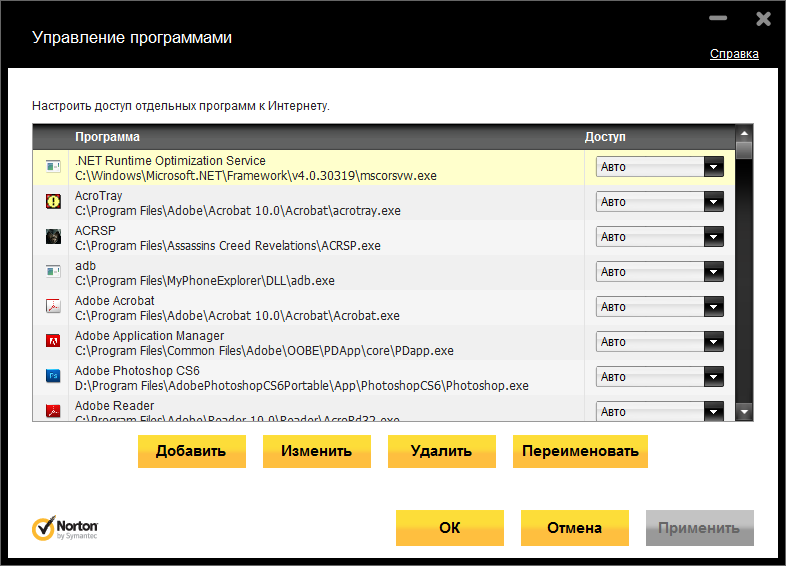Click path text ending 'mscorsvw.exe'
This screenshot has height=566, width=786.
click(x=256, y=176)
